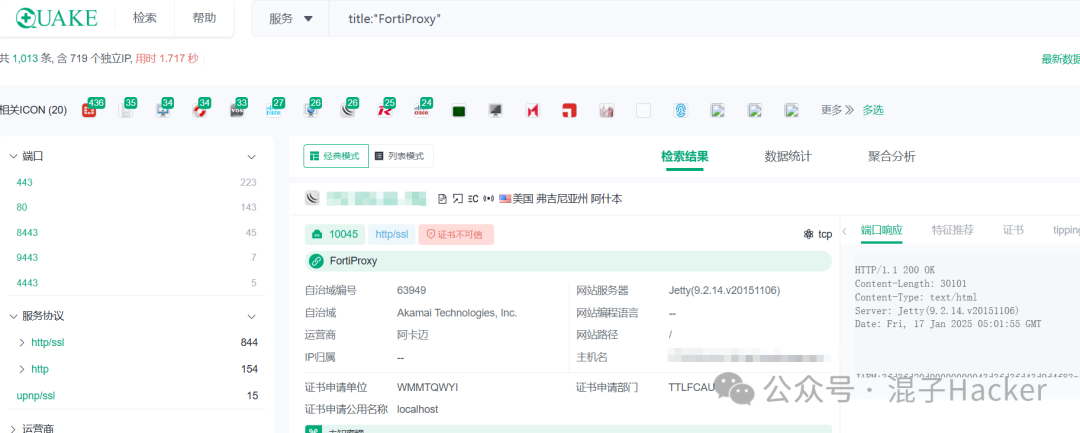Switch to 列表模式 list view
1080x433 pixels.
coord(401,156)
